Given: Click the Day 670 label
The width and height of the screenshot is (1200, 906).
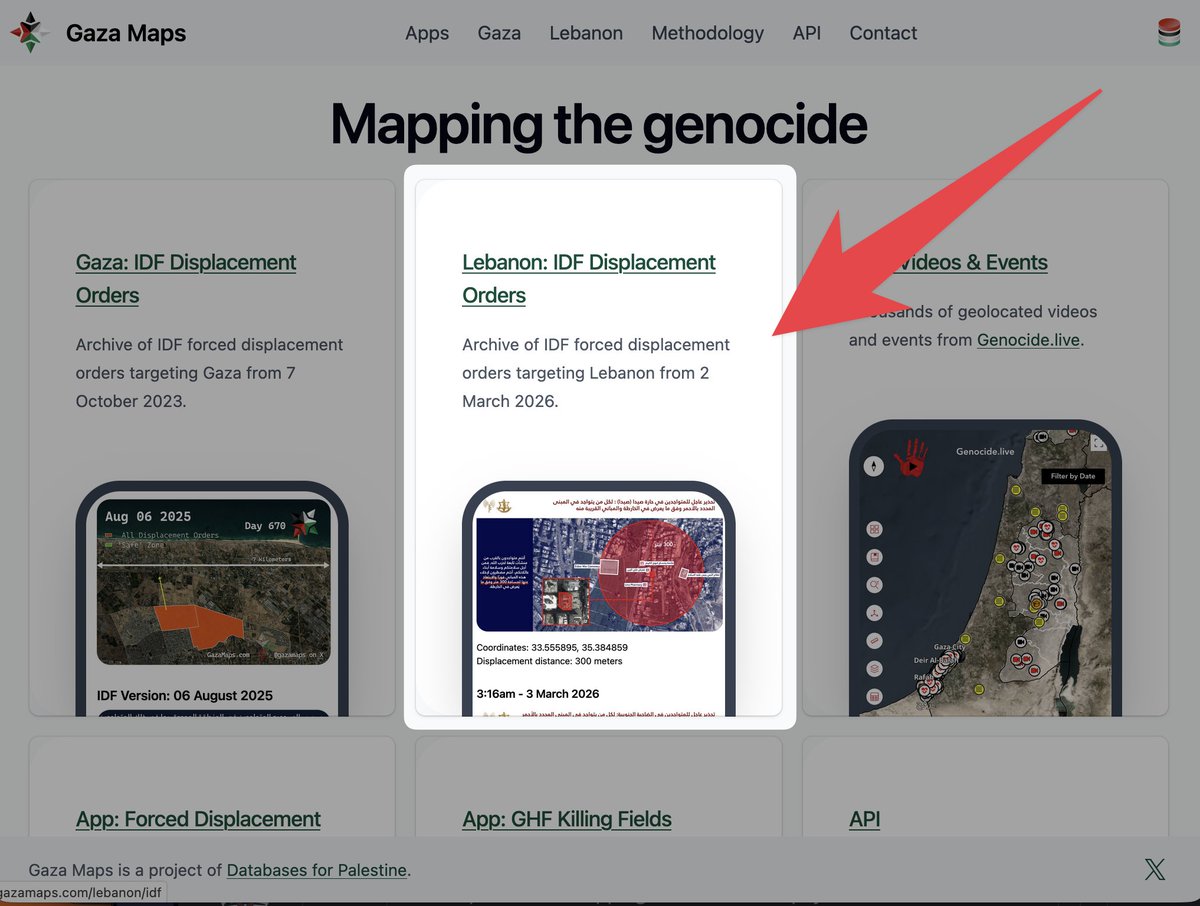Looking at the screenshot, I should (x=265, y=526).
